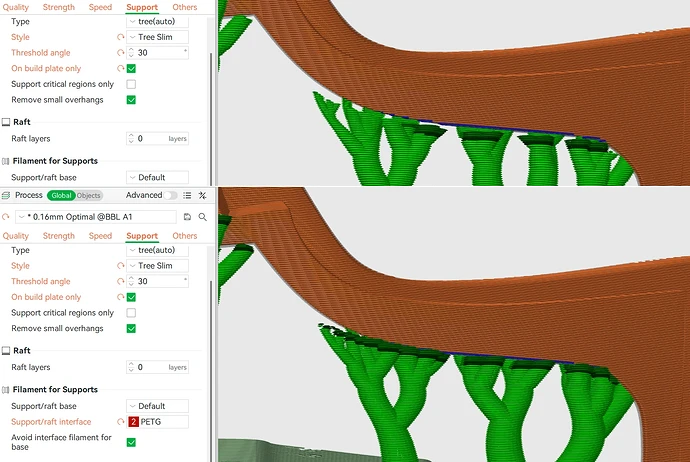Screen dimensions: 690x462
Task: Switch to Strength tab in lower panel
Action: 59,236
